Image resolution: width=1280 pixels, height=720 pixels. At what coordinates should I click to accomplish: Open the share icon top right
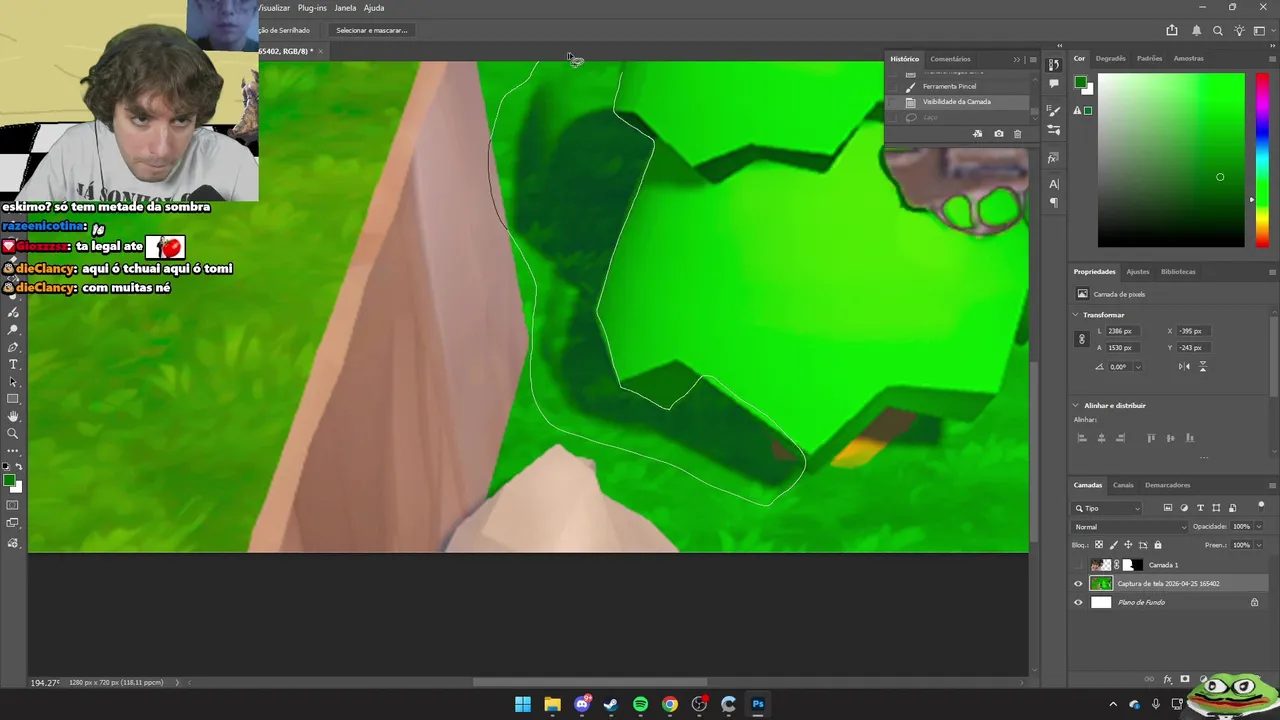point(1172,31)
